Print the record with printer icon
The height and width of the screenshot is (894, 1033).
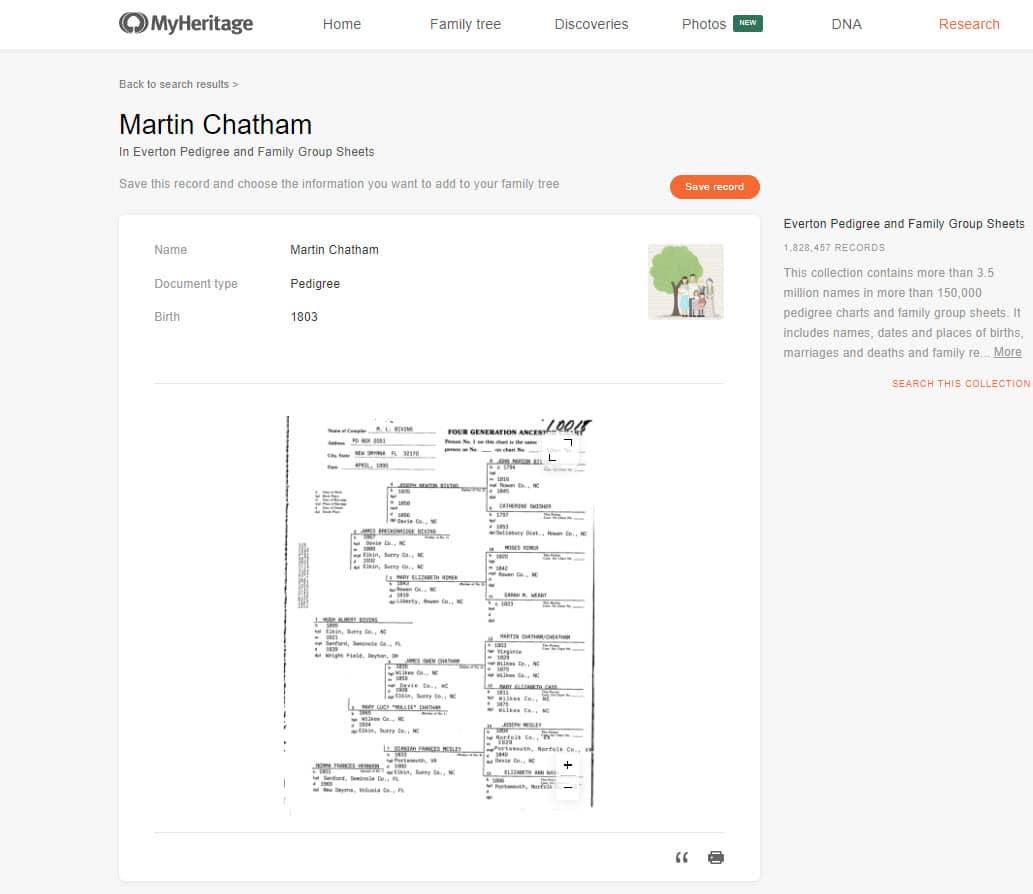click(x=715, y=857)
